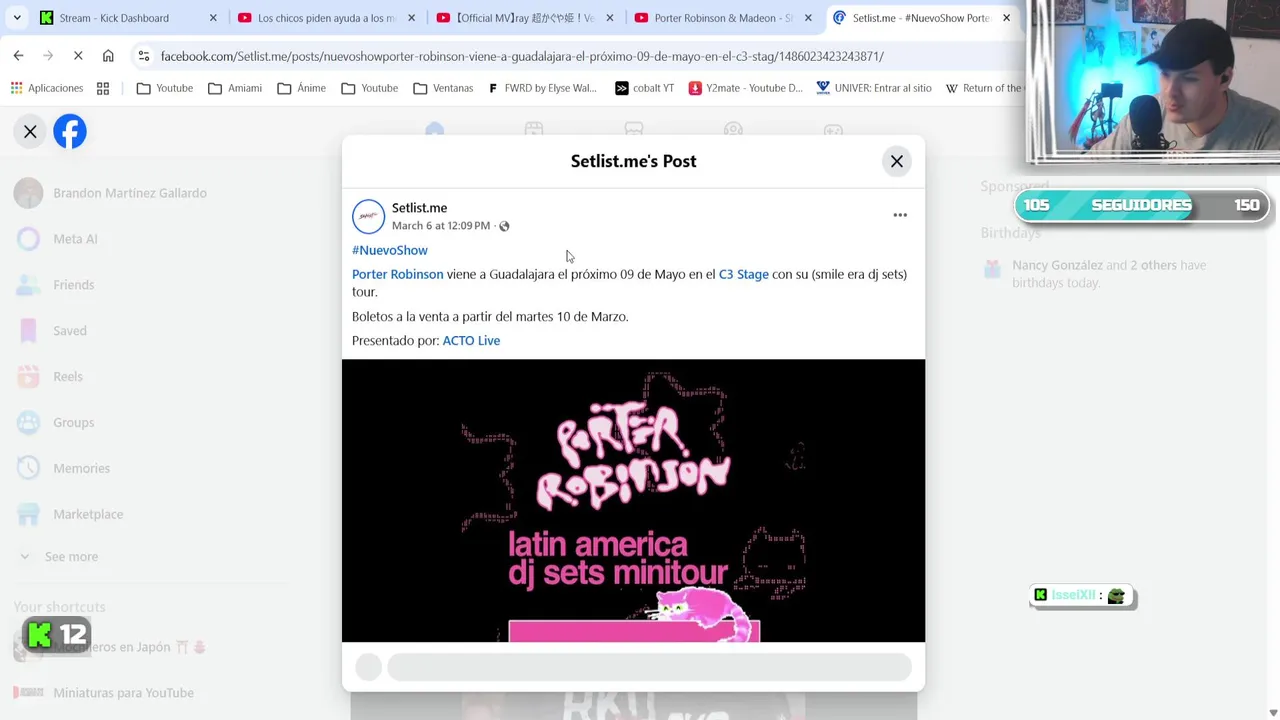Click the Facebook logo
This screenshot has height=720, width=1280.
tap(70, 131)
